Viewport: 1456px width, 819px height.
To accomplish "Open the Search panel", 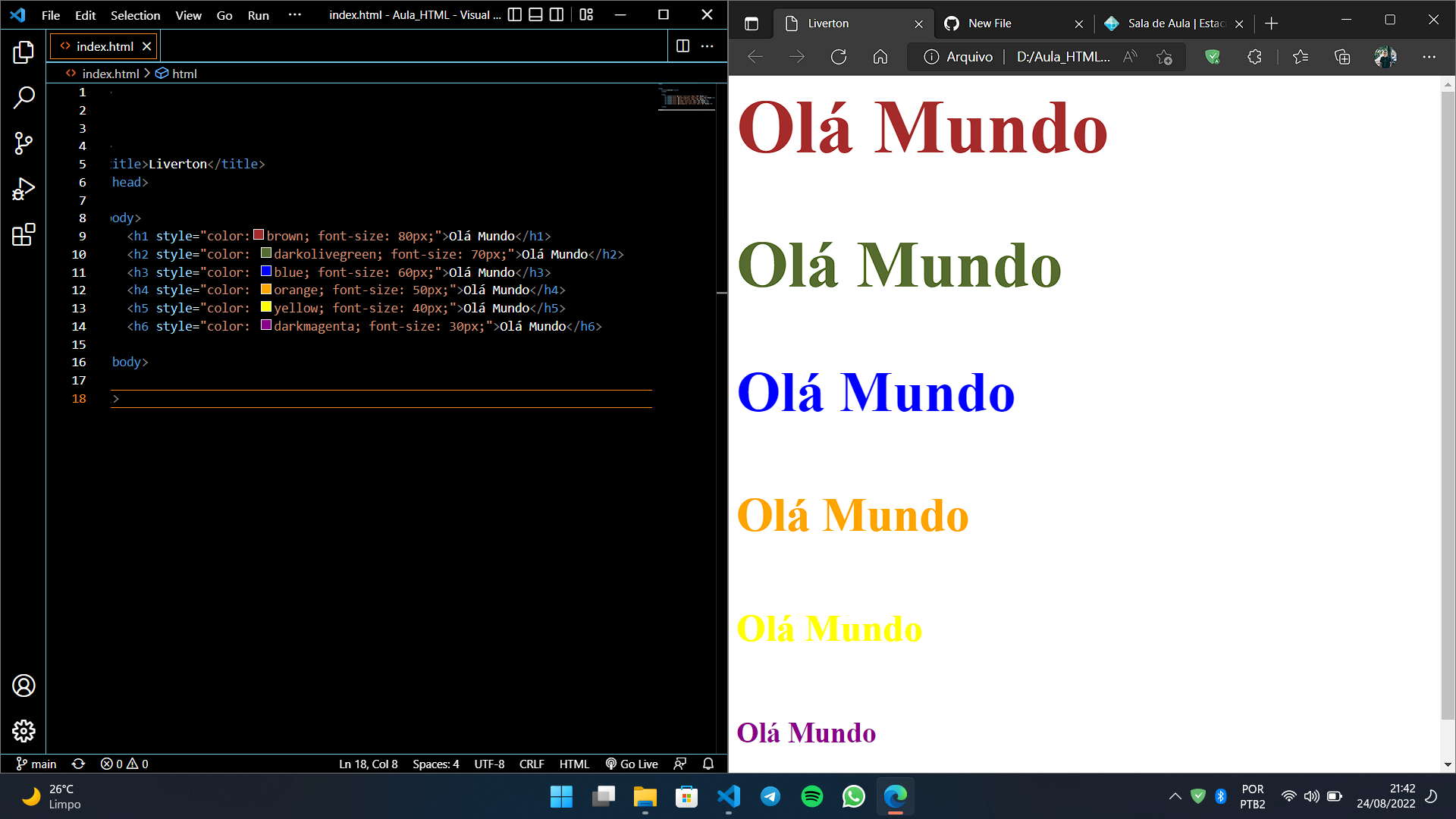I will 24,97.
